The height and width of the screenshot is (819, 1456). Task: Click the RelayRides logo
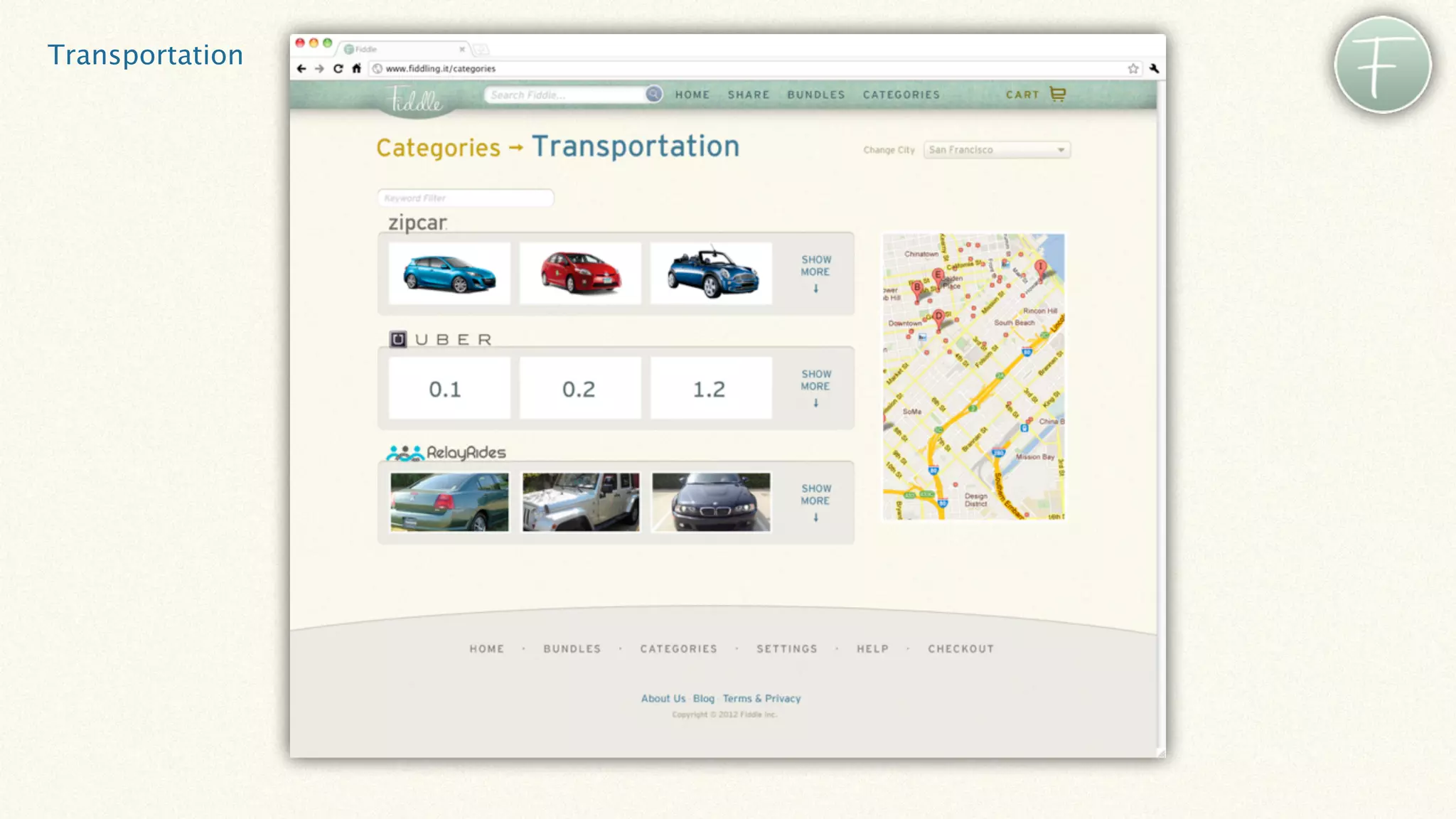[x=446, y=453]
